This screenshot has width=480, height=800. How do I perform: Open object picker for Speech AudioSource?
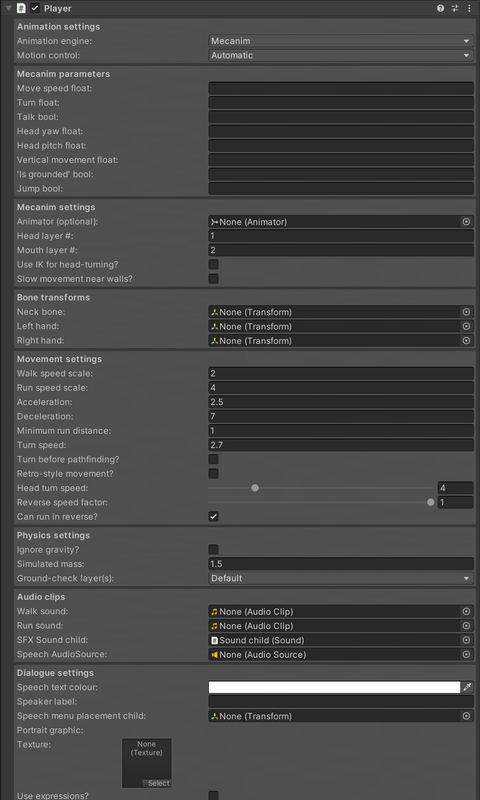coord(466,654)
